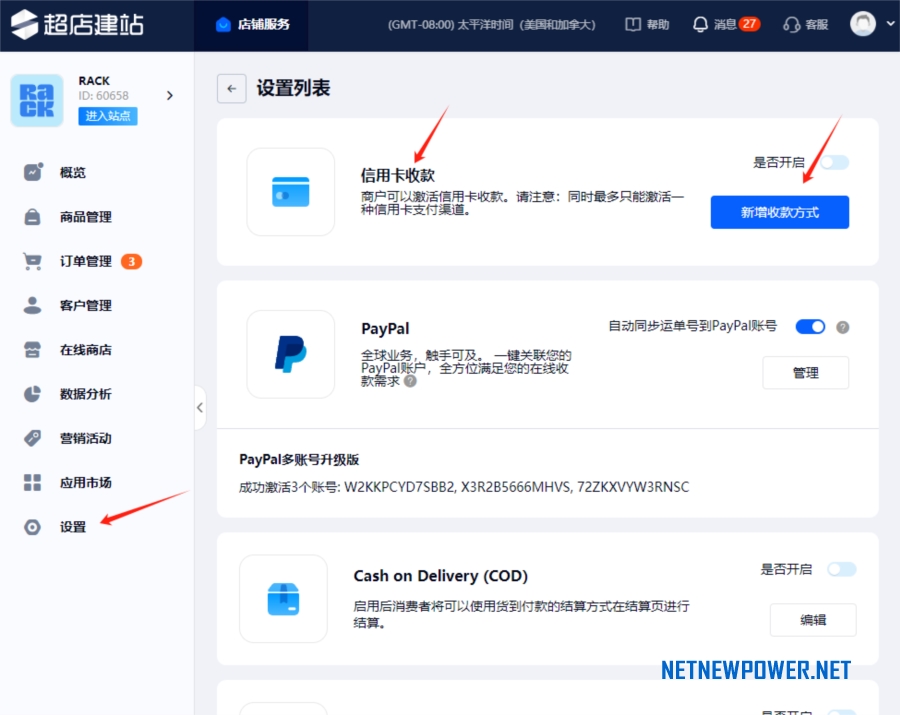Open the 消息 link

724,25
